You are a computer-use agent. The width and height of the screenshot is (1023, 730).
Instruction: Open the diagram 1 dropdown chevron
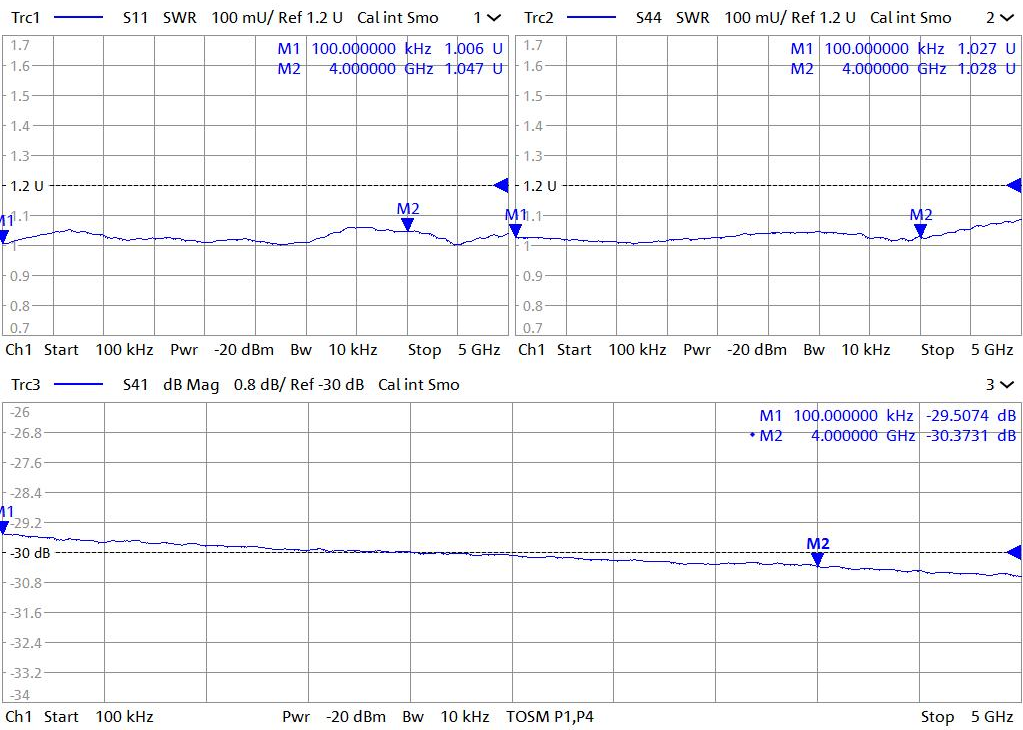point(494,18)
